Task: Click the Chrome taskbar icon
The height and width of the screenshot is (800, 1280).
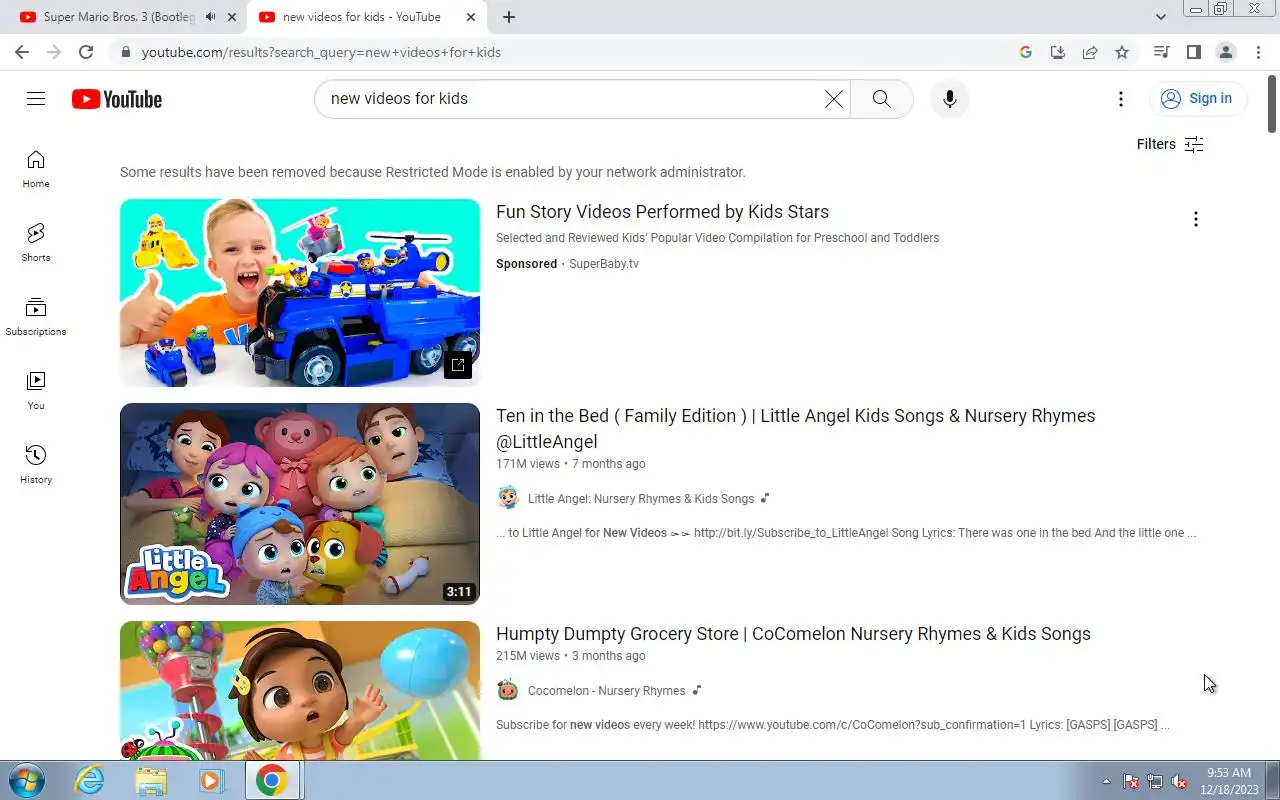Action: 272,780
